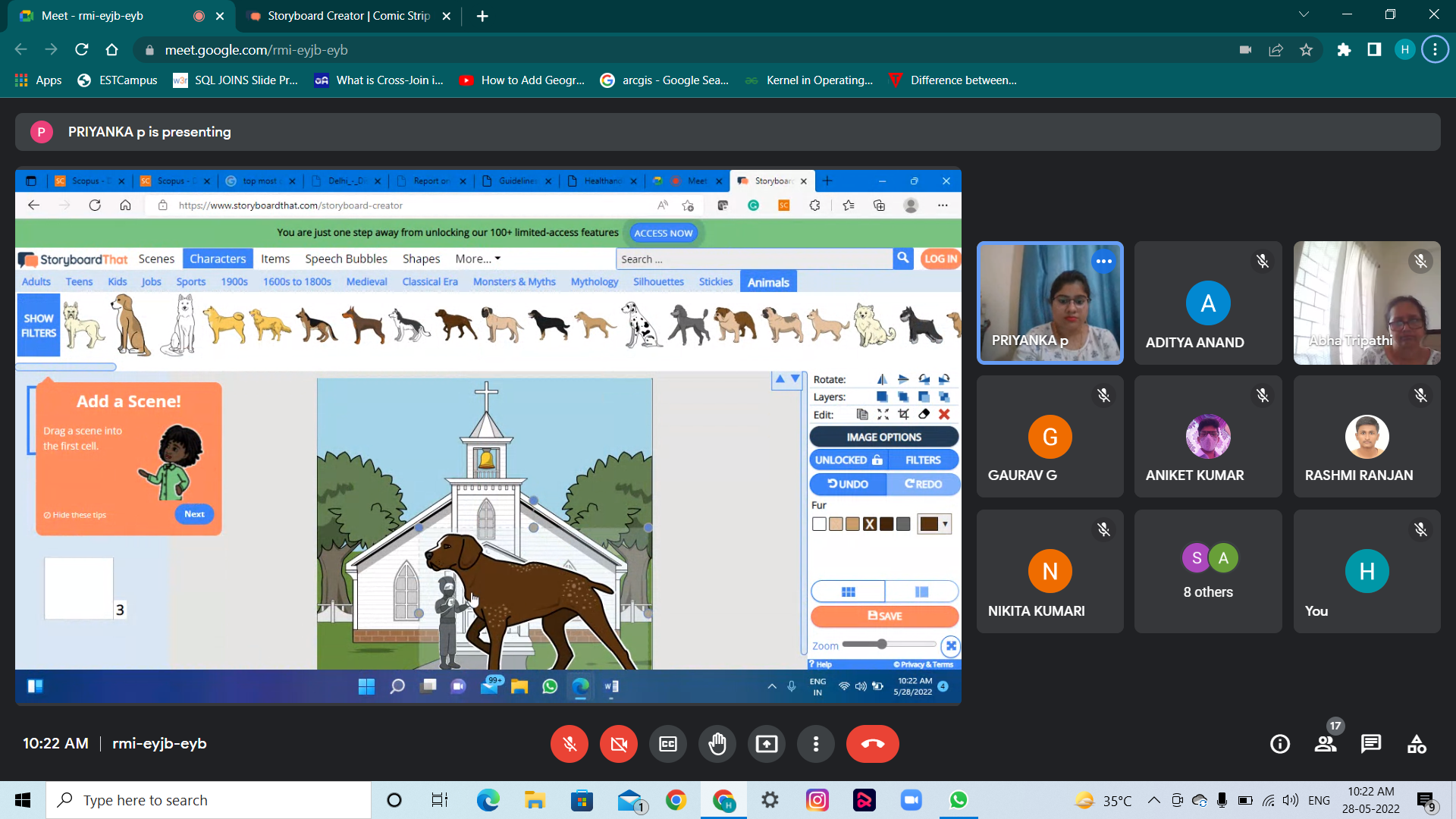This screenshot has height=819, width=1456.
Task: Choose the Animals category
Action: pos(768,282)
